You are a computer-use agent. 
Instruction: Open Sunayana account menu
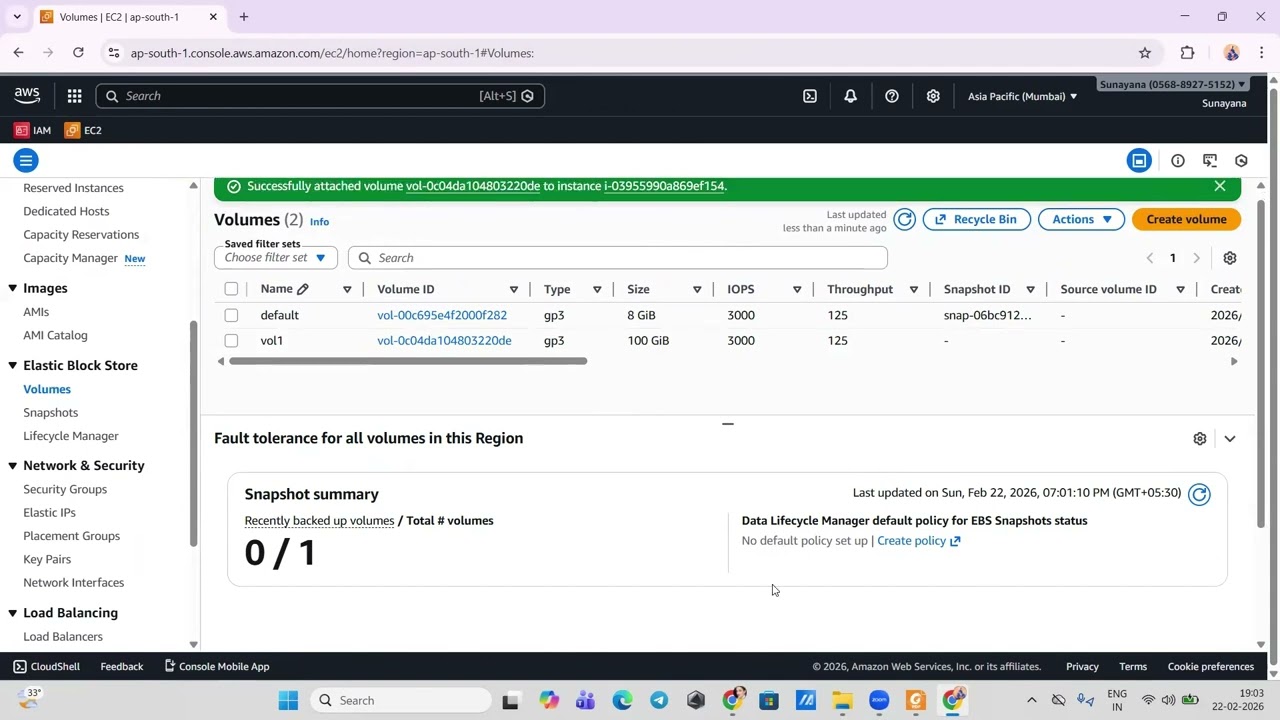(1172, 84)
